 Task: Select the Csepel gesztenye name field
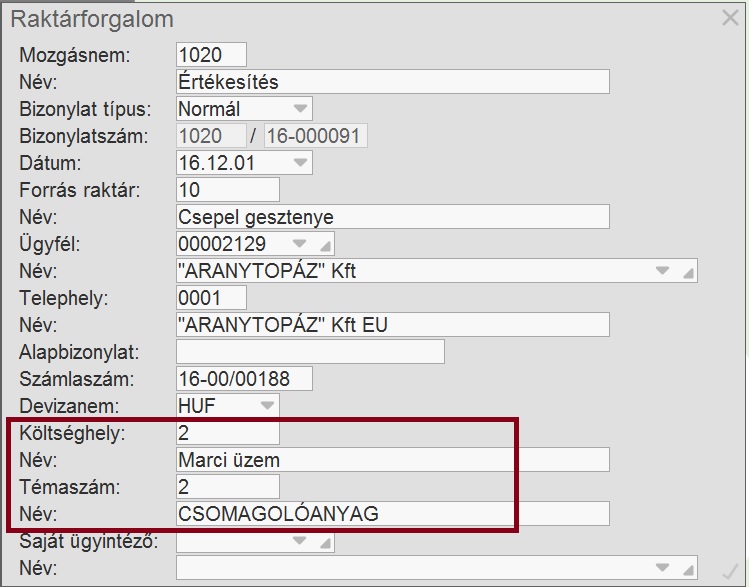point(392,217)
